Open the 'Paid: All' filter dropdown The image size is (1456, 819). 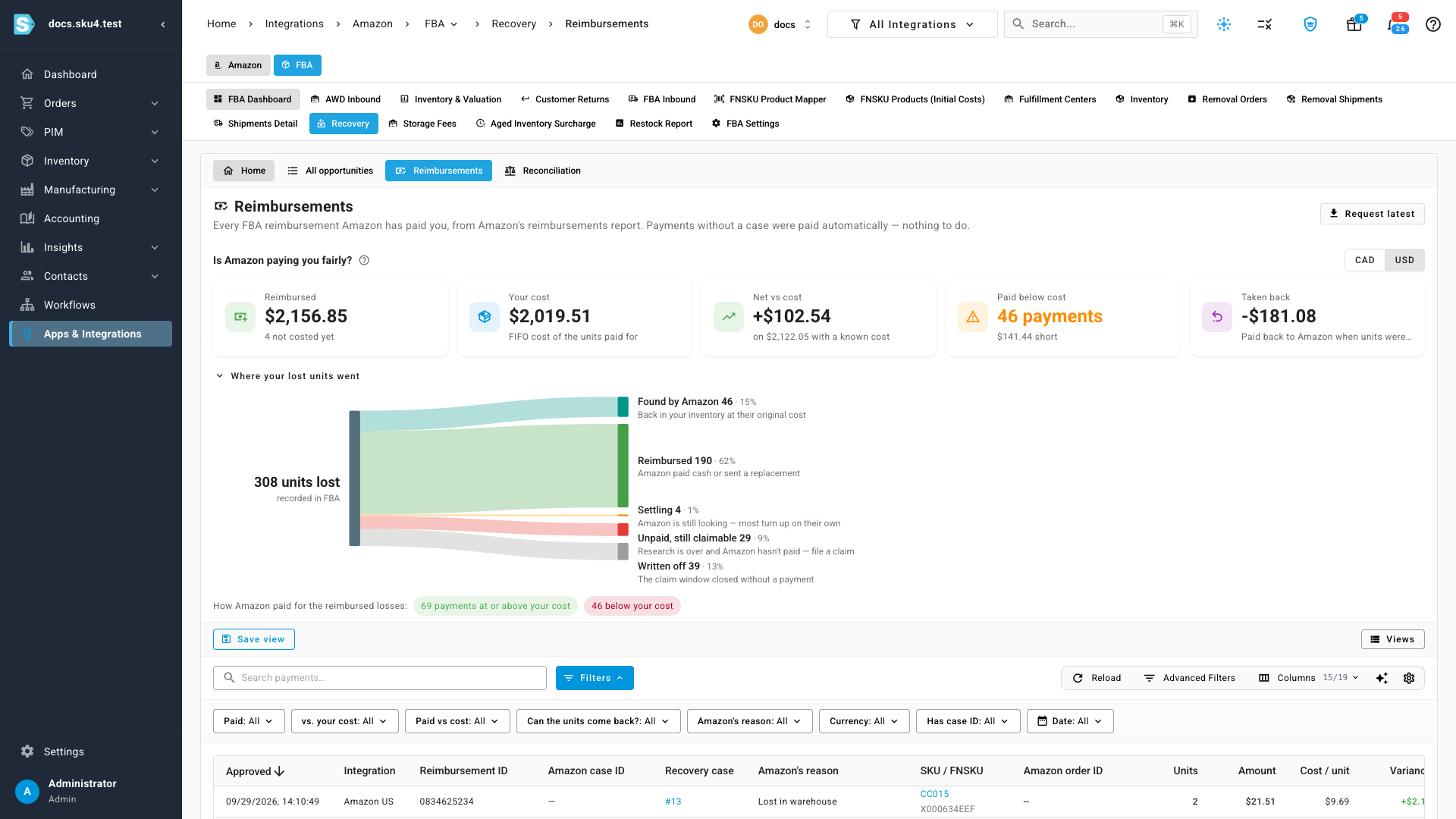249,721
